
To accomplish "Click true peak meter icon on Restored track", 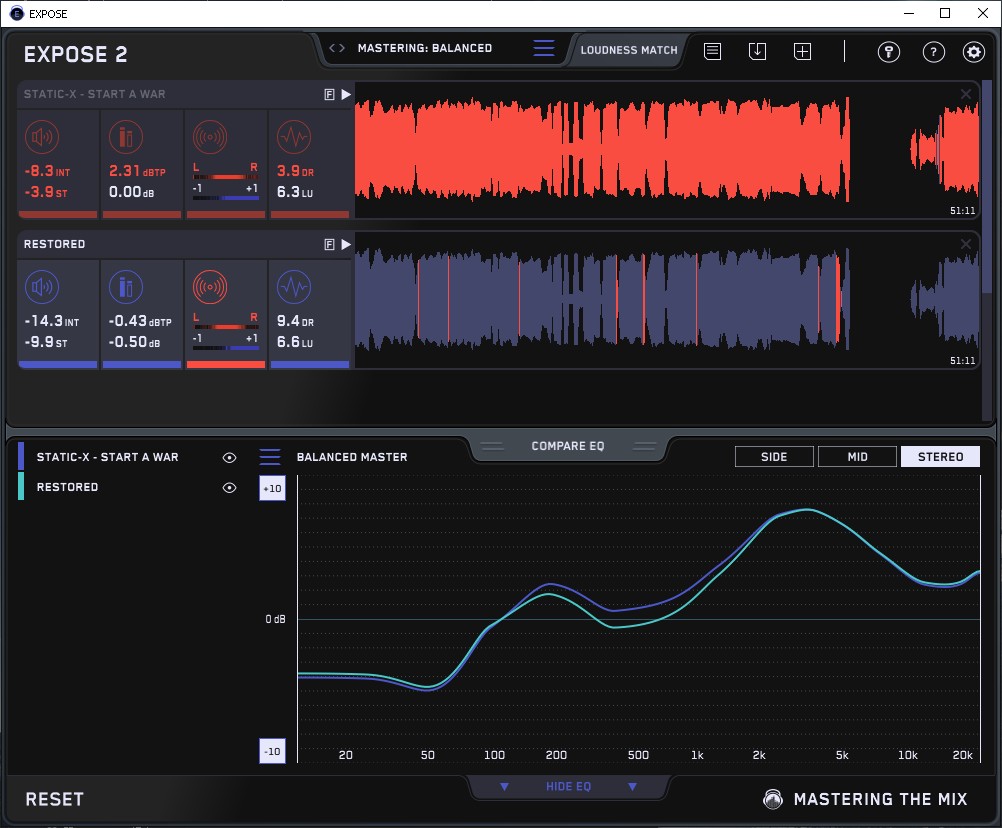I will (x=126, y=287).
